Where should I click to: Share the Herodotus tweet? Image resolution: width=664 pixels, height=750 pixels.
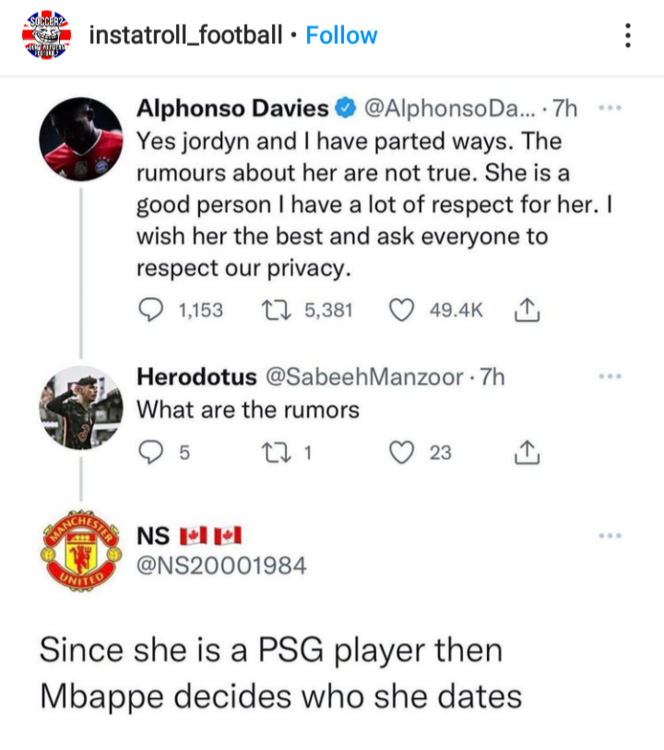pyautogui.click(x=526, y=454)
